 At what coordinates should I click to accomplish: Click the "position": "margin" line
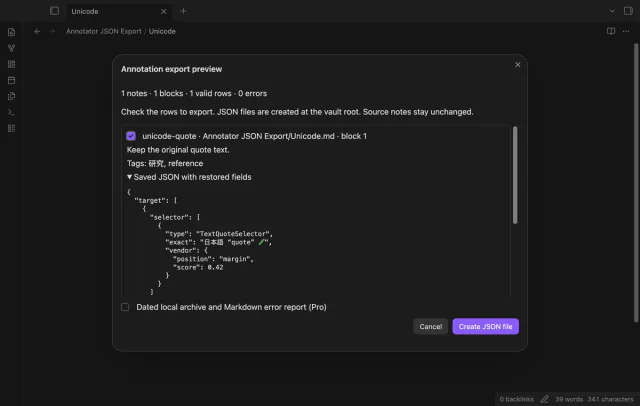click(x=213, y=259)
